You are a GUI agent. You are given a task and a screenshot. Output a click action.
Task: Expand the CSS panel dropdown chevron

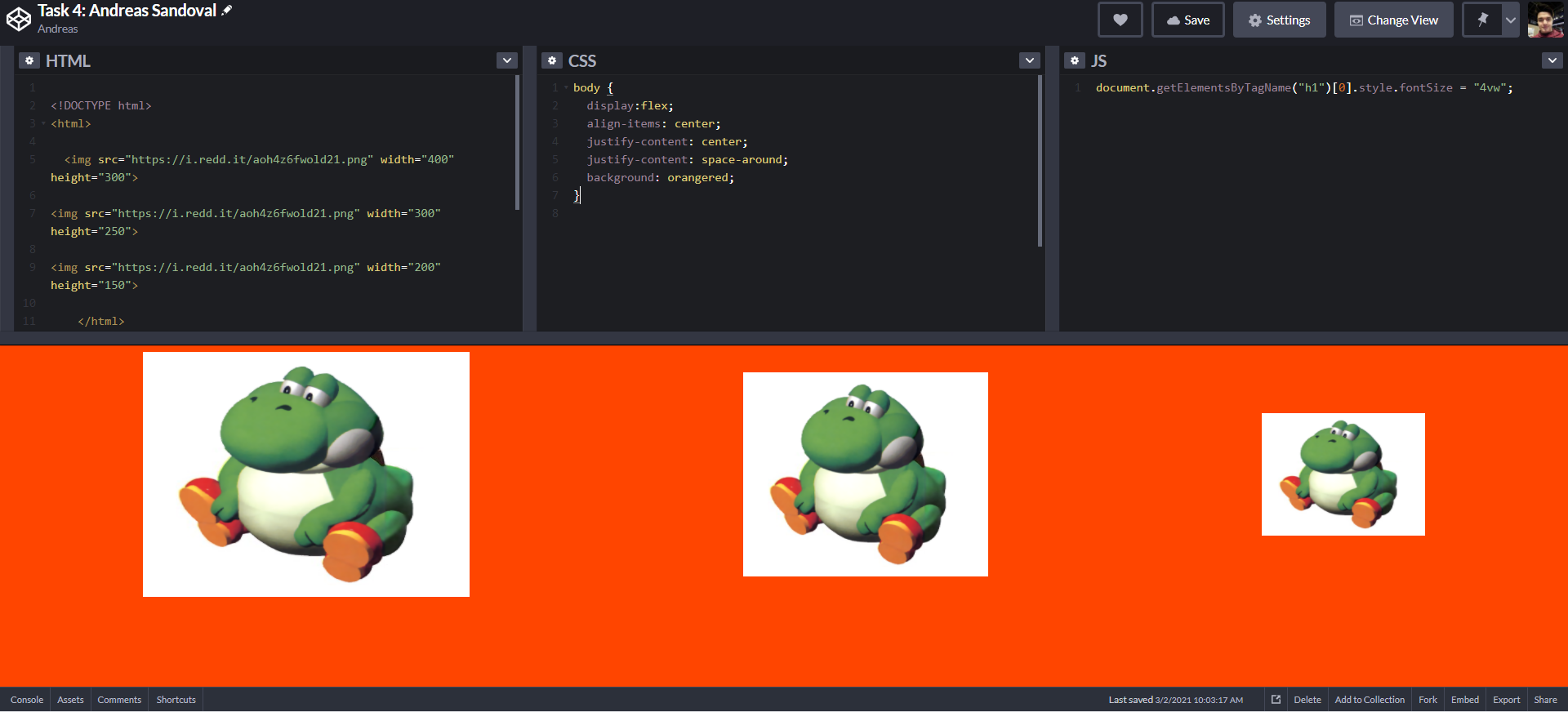(x=1030, y=60)
